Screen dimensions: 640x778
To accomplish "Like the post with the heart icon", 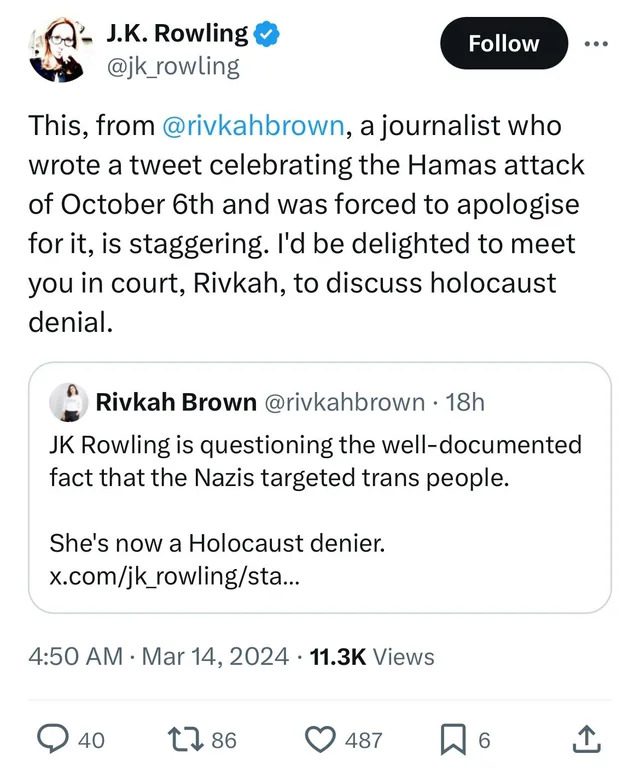I will [x=320, y=740].
